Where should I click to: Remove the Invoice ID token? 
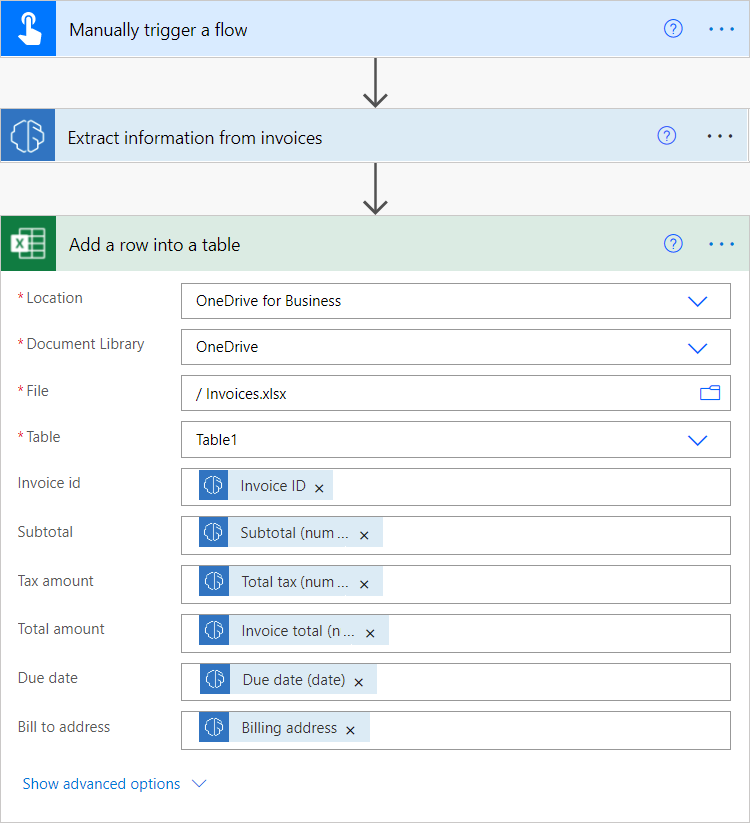tap(318, 486)
